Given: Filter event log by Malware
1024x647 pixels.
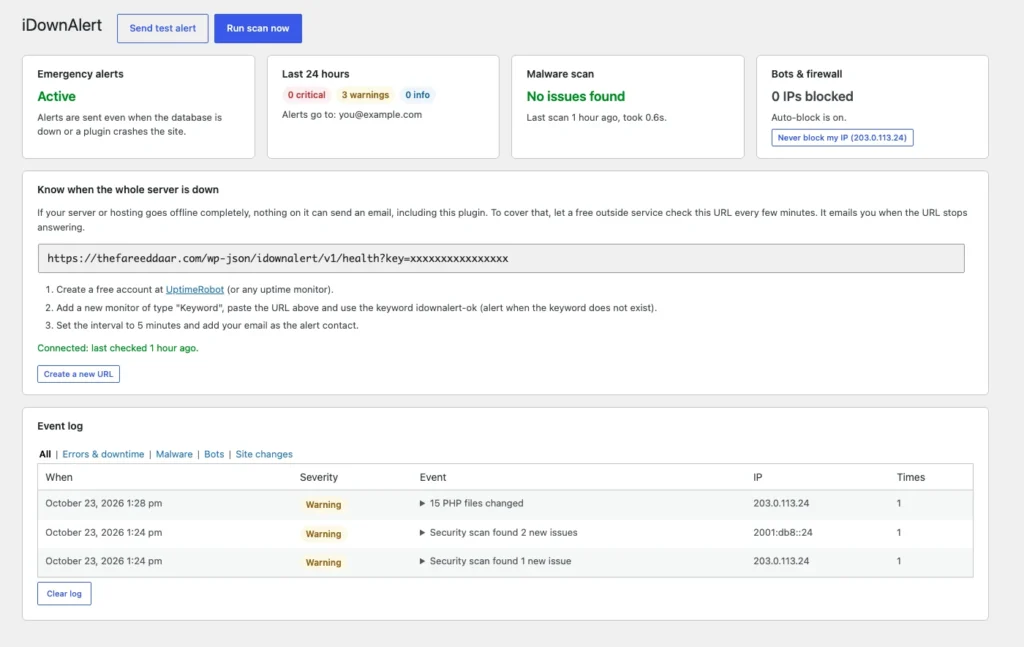Looking at the screenshot, I should click(x=174, y=454).
